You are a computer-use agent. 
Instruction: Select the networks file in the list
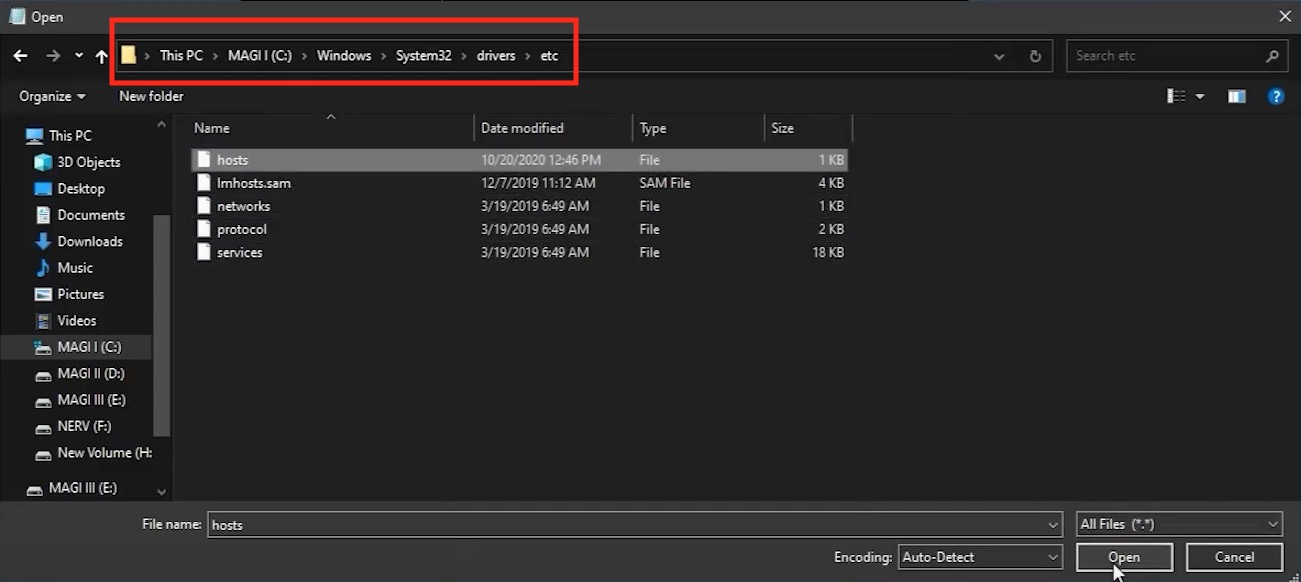244,206
